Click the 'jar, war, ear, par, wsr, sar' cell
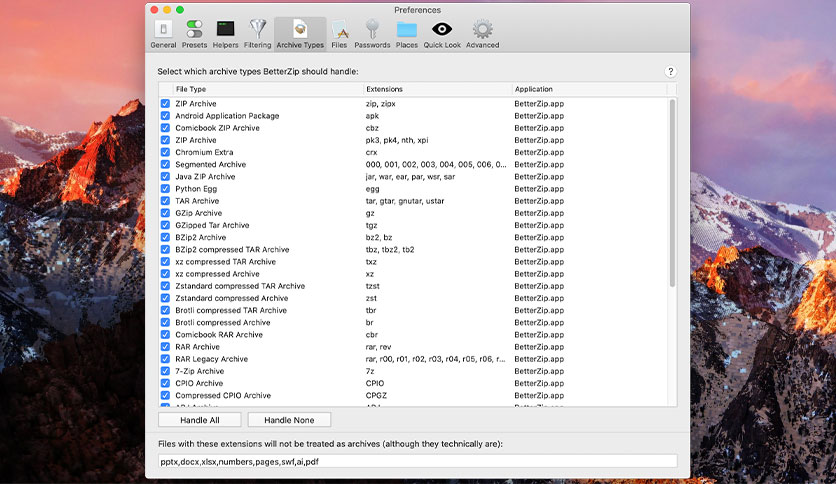Image resolution: width=836 pixels, height=484 pixels. 410,176
